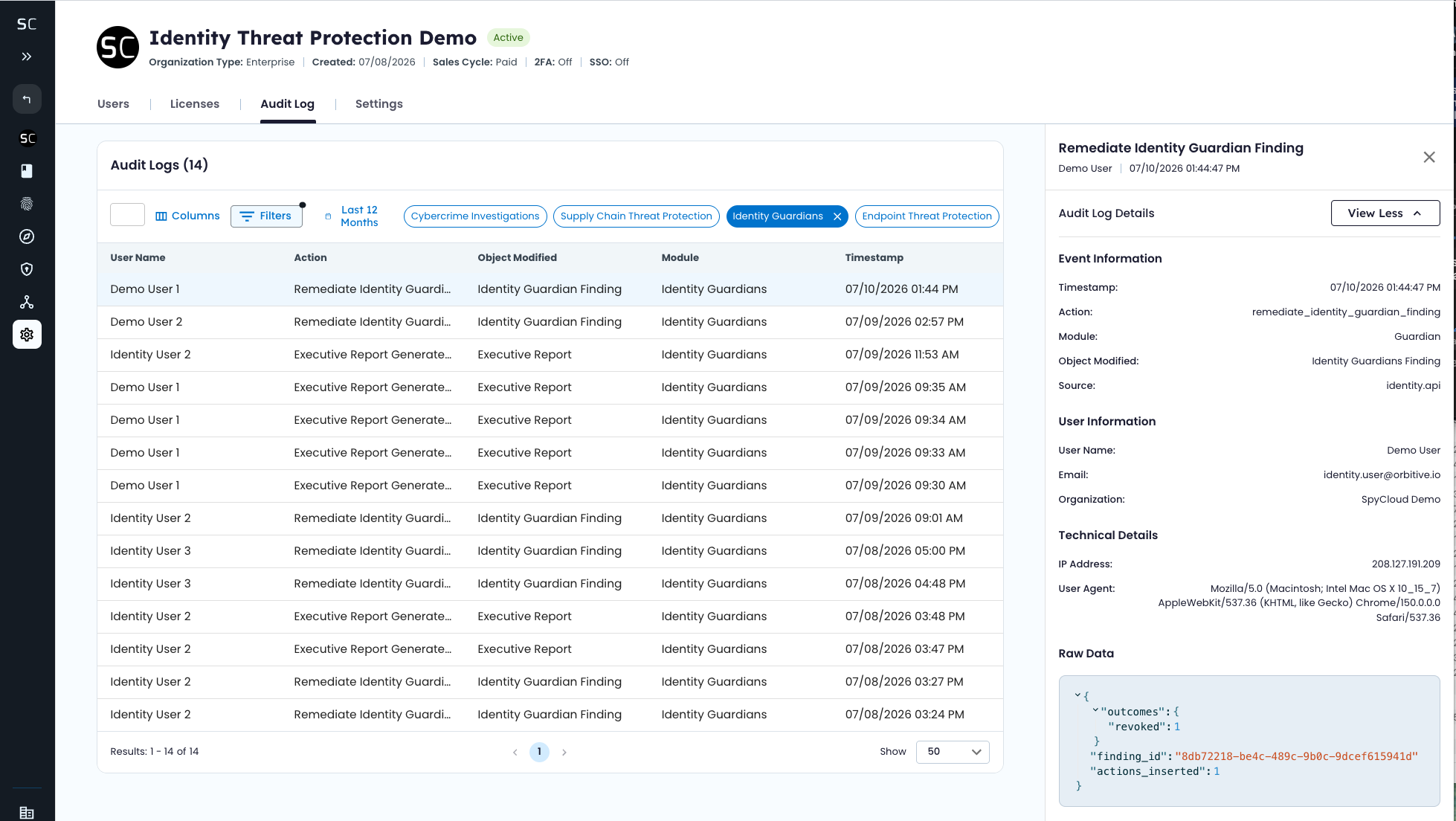Open the Settings tab
The height and width of the screenshot is (821, 1456).
(379, 104)
